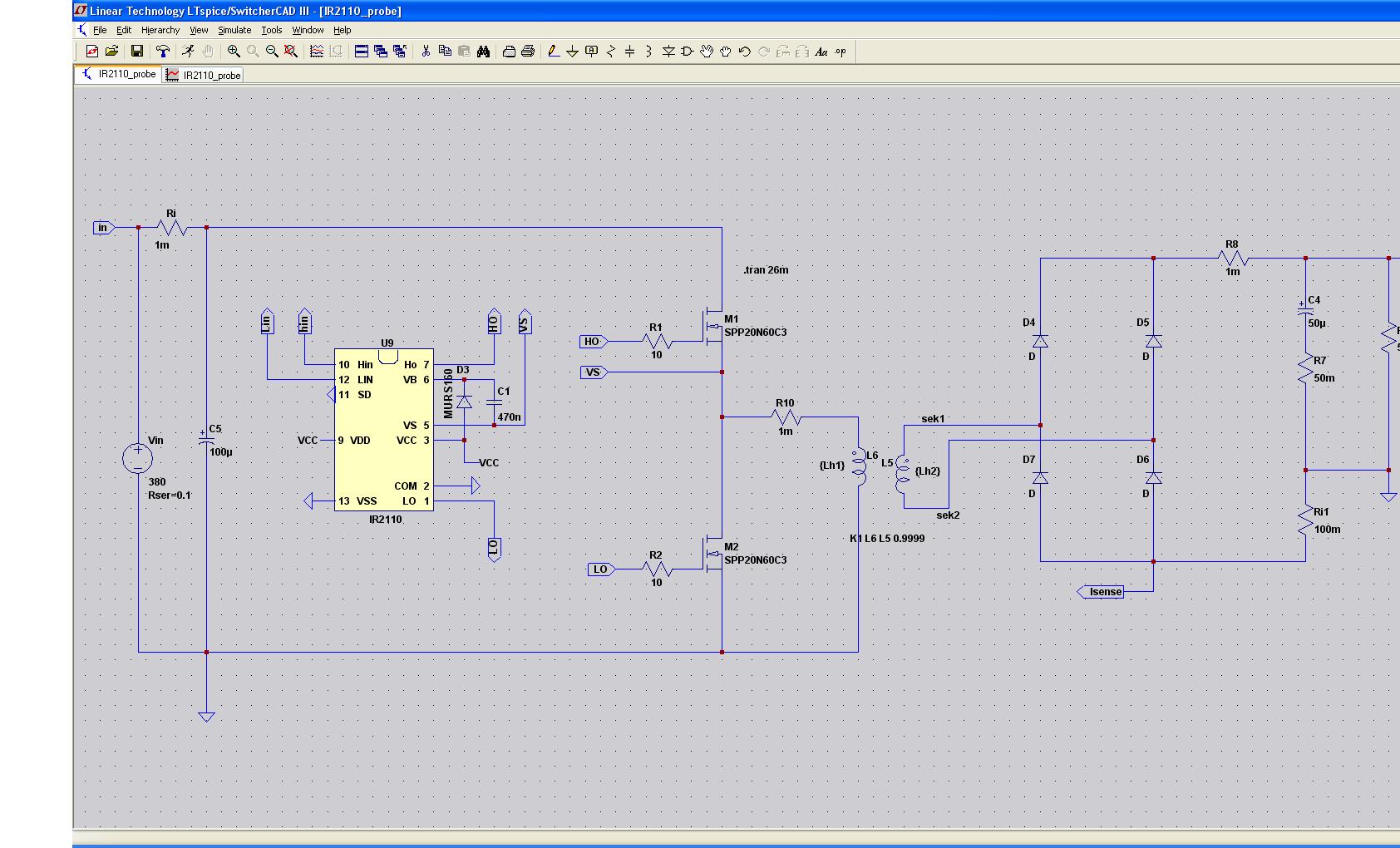1400x848 pixels.
Task: Click the .tran 26m directive text
Action: (766, 270)
